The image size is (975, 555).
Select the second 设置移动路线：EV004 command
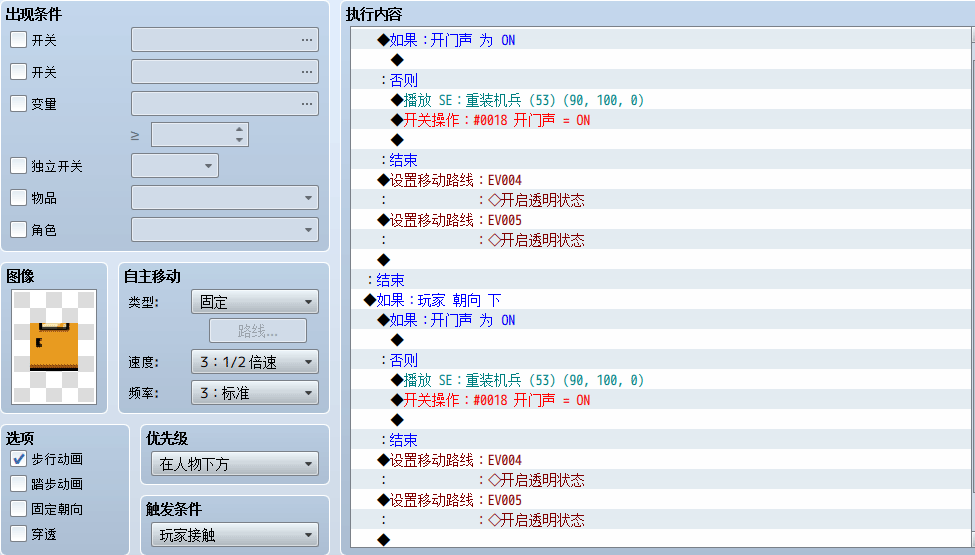660,460
